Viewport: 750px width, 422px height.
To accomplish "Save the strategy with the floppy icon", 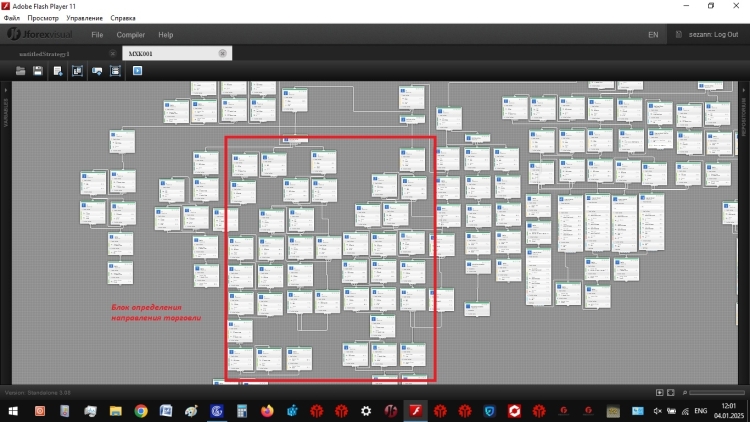I will coord(38,71).
